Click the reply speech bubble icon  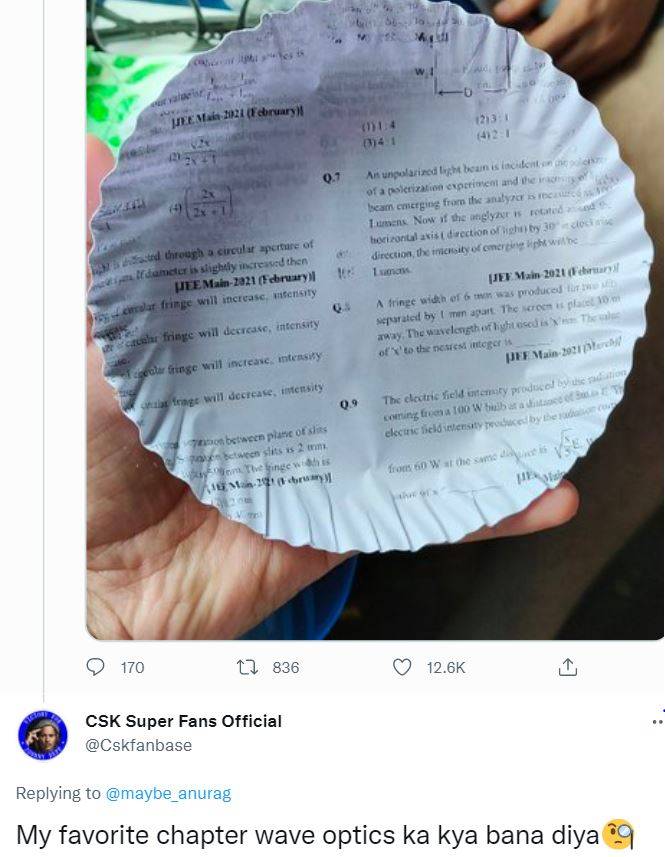(x=96, y=666)
